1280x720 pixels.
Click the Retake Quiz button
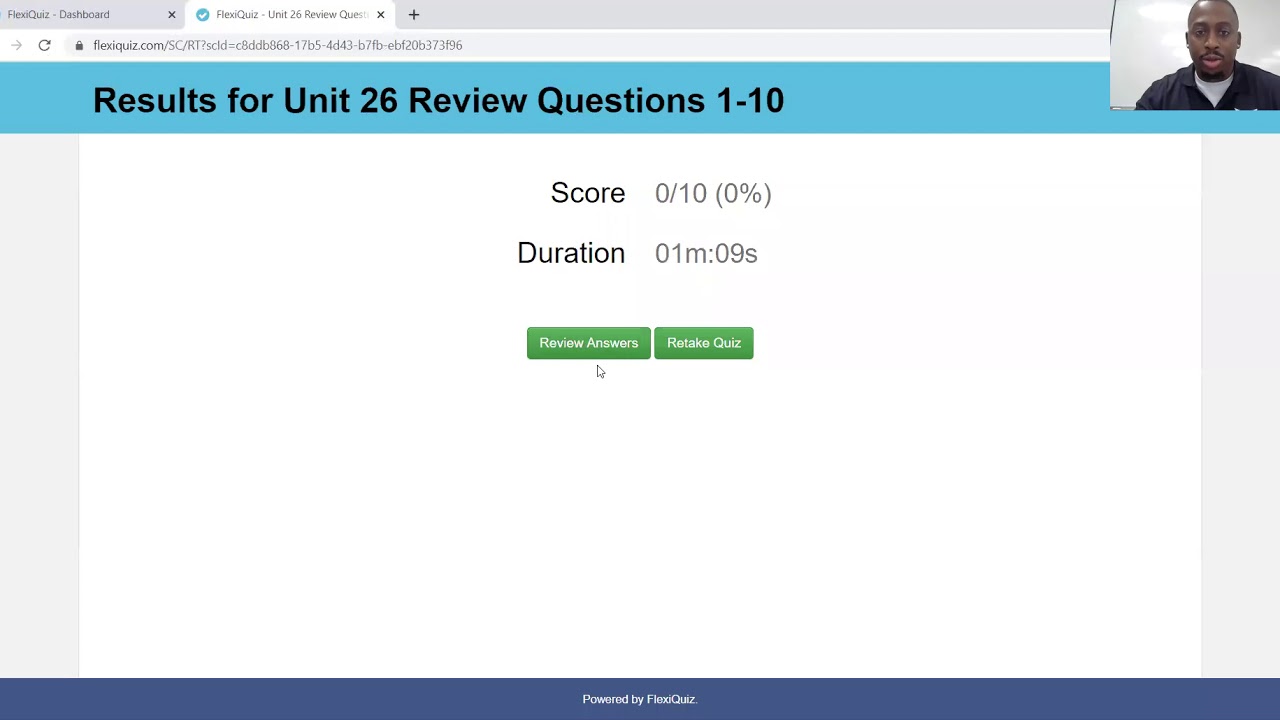click(704, 343)
